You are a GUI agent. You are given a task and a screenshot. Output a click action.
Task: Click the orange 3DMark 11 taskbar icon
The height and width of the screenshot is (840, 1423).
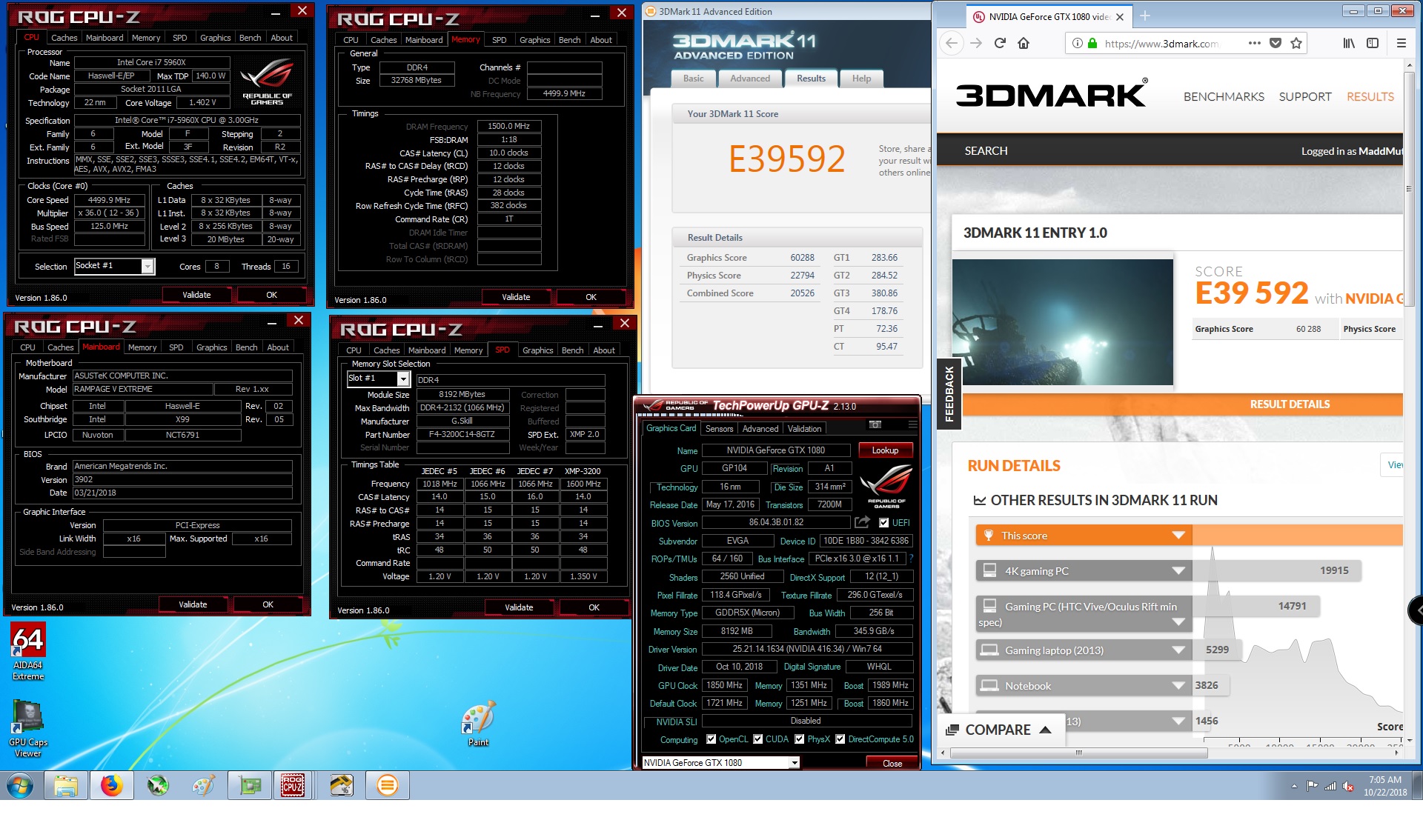click(387, 785)
